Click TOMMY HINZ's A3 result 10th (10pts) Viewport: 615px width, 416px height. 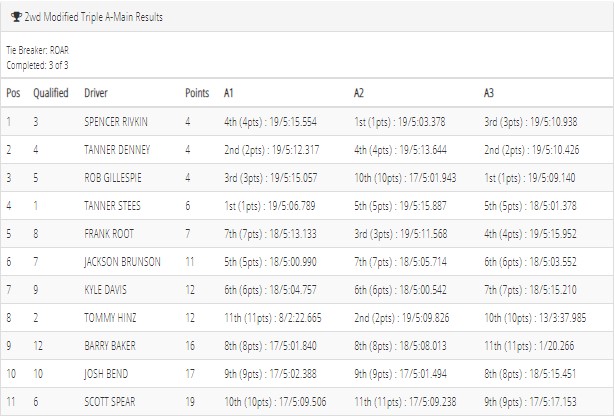[x=535, y=318]
